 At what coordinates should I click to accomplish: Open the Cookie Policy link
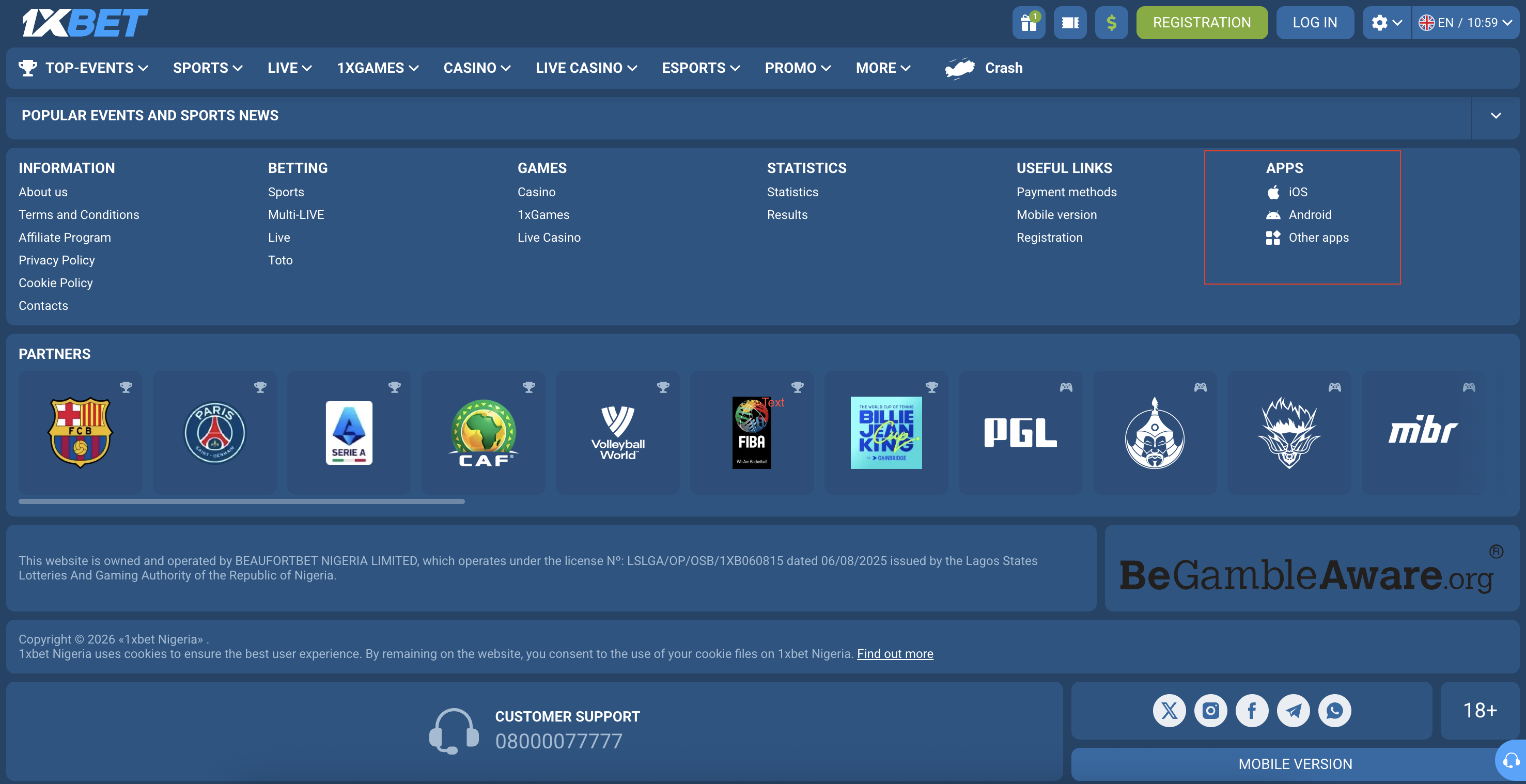56,283
